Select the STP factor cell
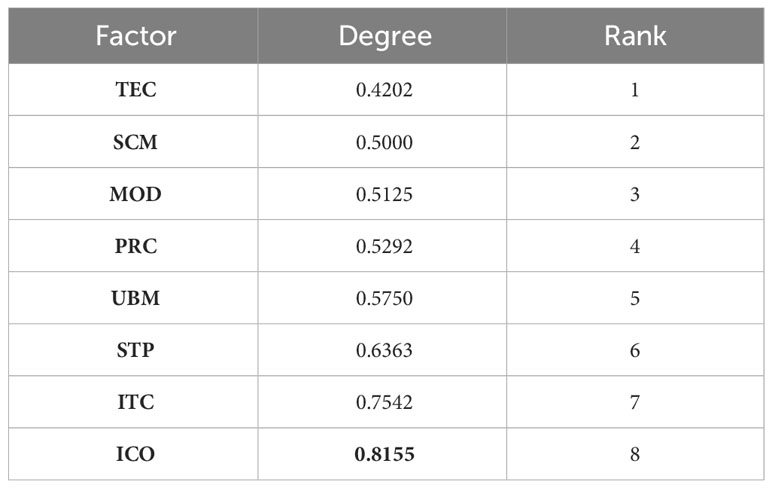The height and width of the screenshot is (488, 772). click(135, 350)
